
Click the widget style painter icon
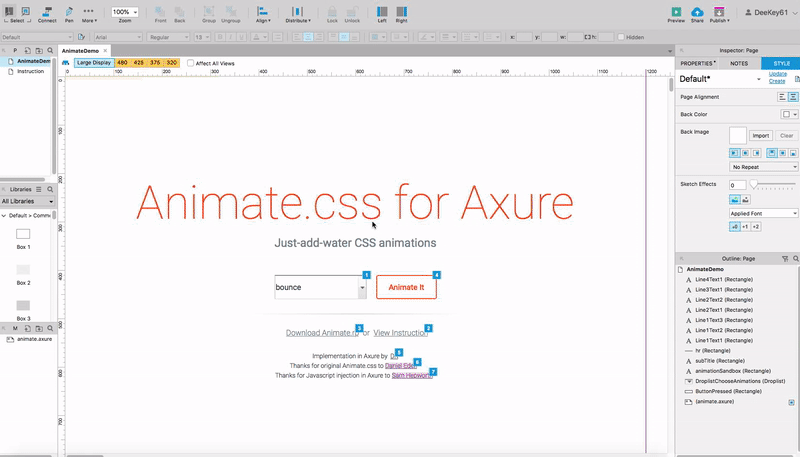(81, 37)
